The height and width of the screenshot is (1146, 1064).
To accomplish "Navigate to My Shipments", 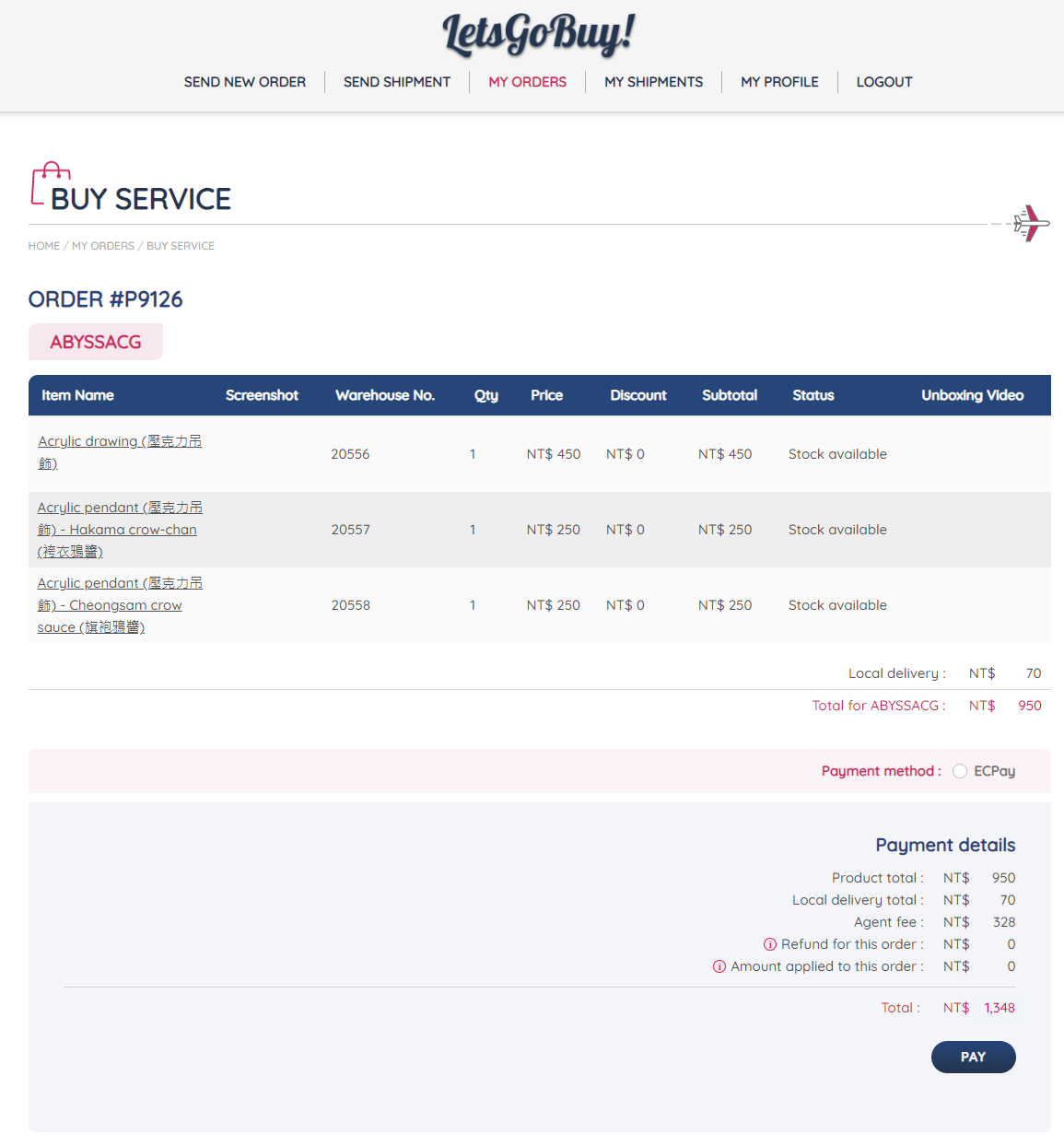I will (x=653, y=82).
